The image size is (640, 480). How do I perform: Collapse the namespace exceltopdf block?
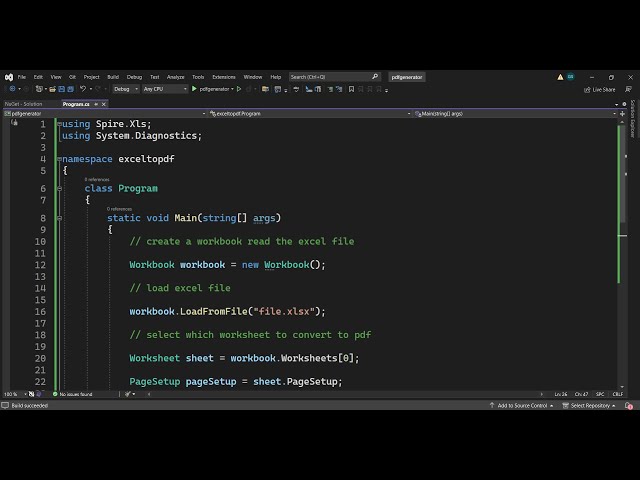(x=59, y=159)
